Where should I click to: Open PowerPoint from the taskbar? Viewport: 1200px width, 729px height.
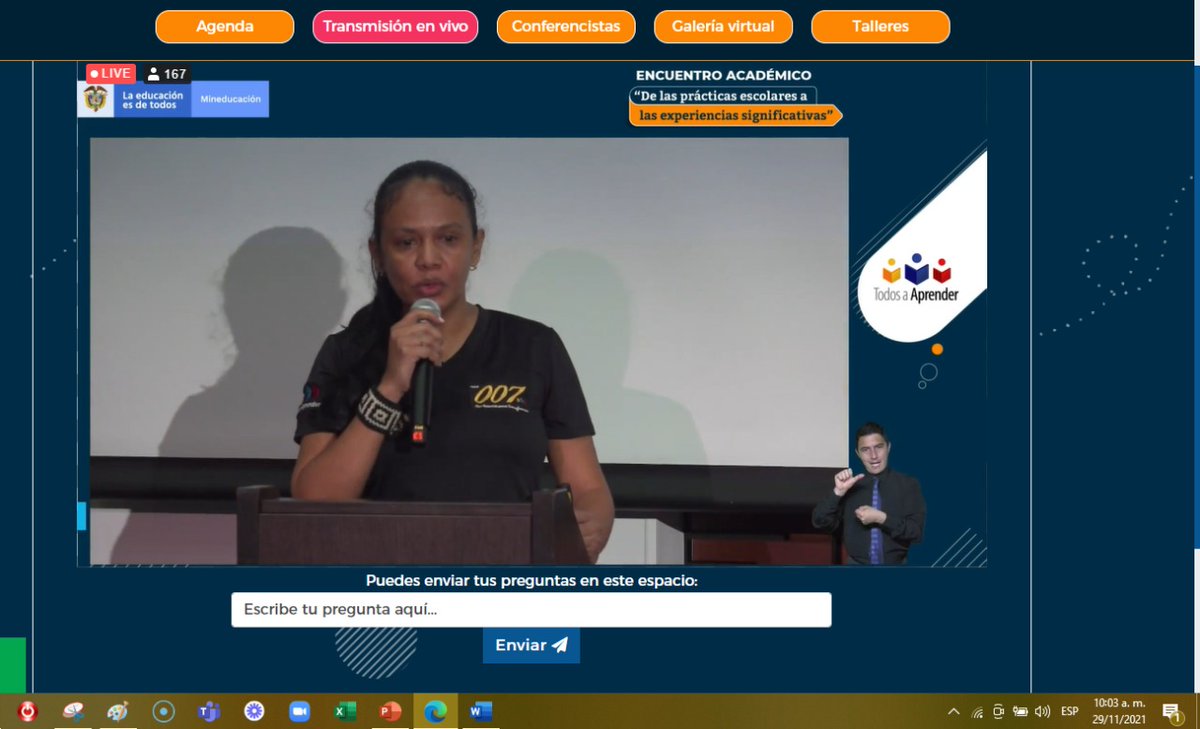click(x=390, y=711)
